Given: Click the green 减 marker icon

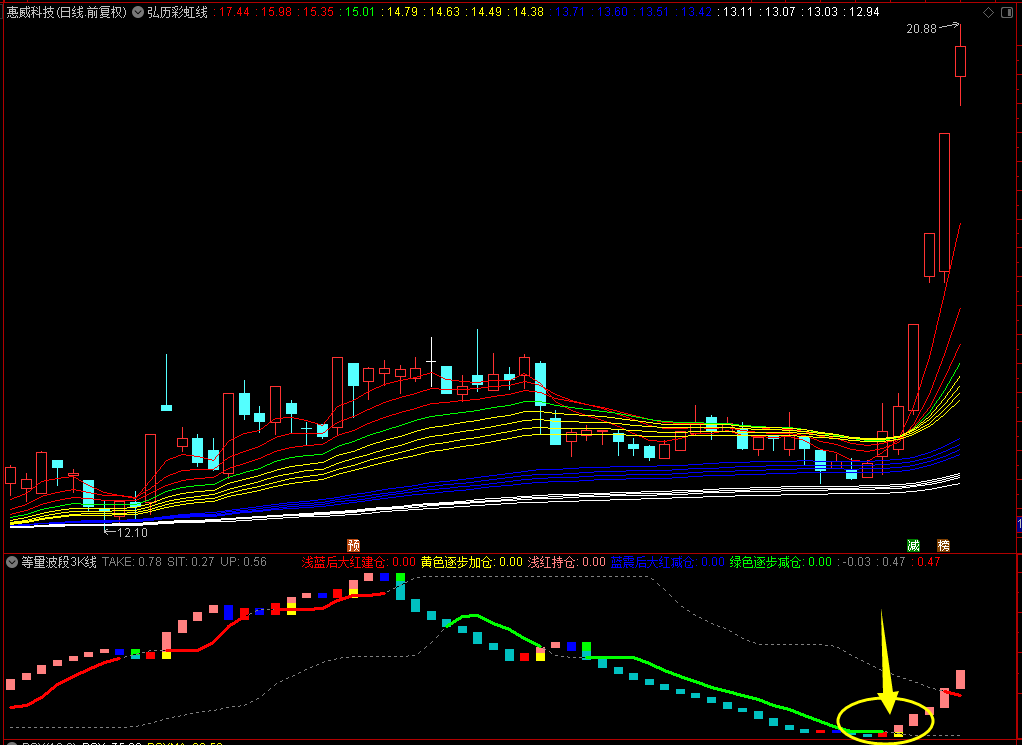Looking at the screenshot, I should click(x=914, y=546).
